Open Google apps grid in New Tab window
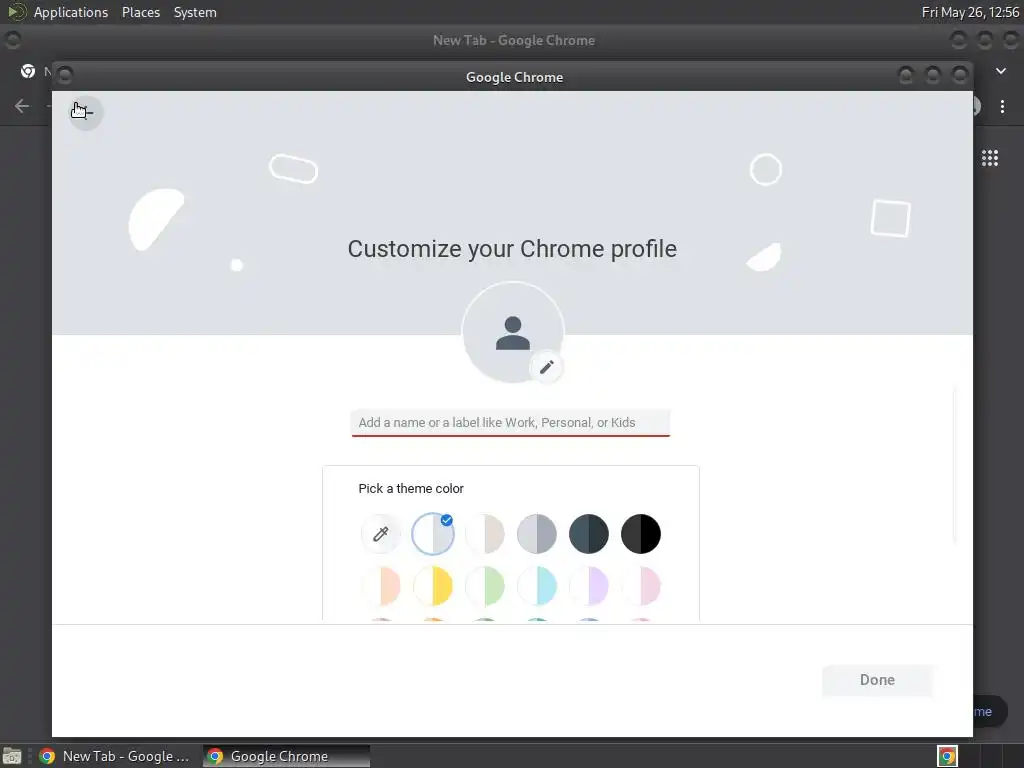This screenshot has height=768, width=1024. pos(989,157)
